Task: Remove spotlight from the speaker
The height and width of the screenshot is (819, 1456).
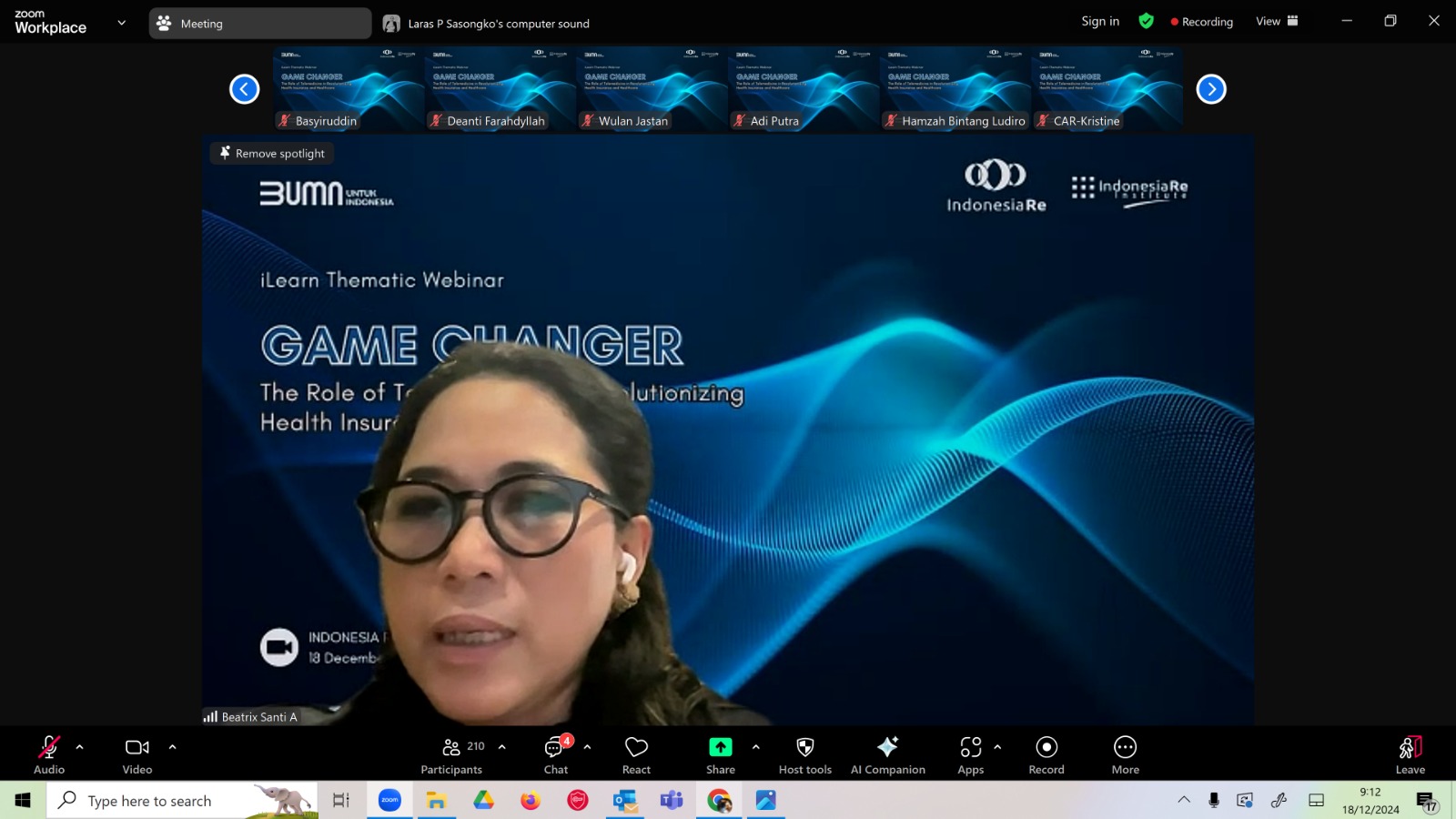Action: (x=272, y=153)
